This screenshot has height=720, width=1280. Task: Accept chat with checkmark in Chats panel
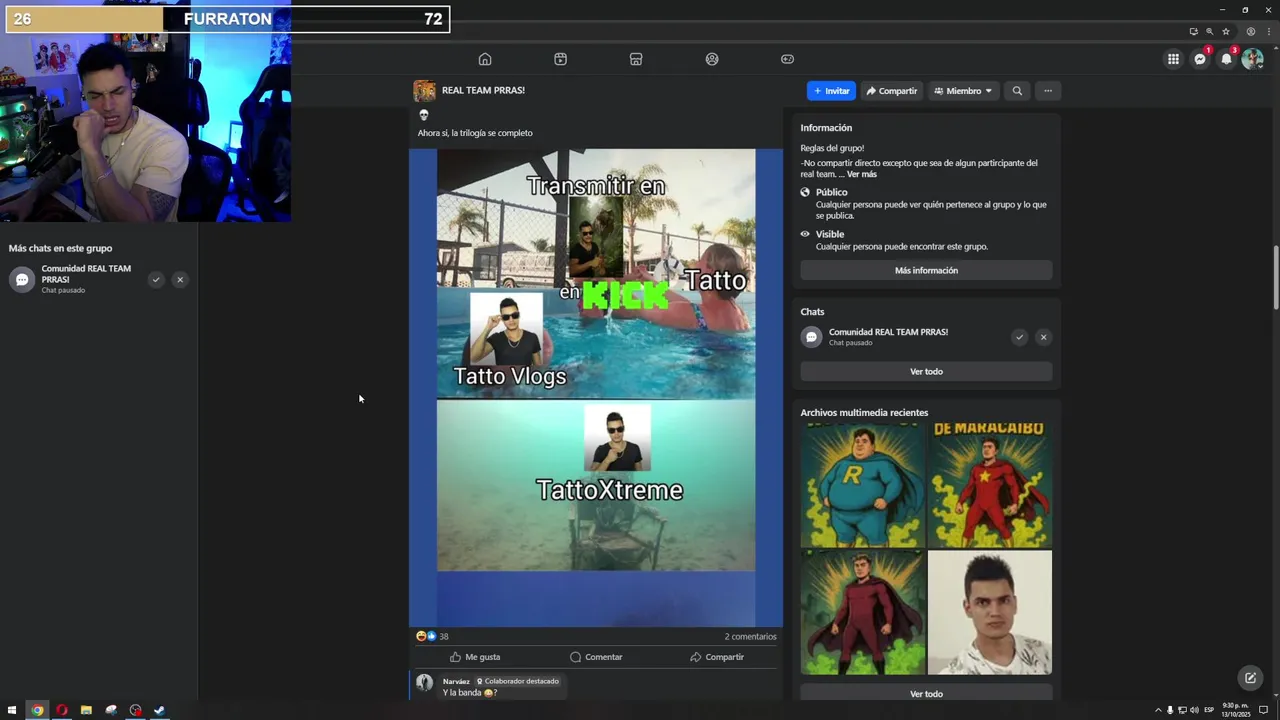(1019, 337)
